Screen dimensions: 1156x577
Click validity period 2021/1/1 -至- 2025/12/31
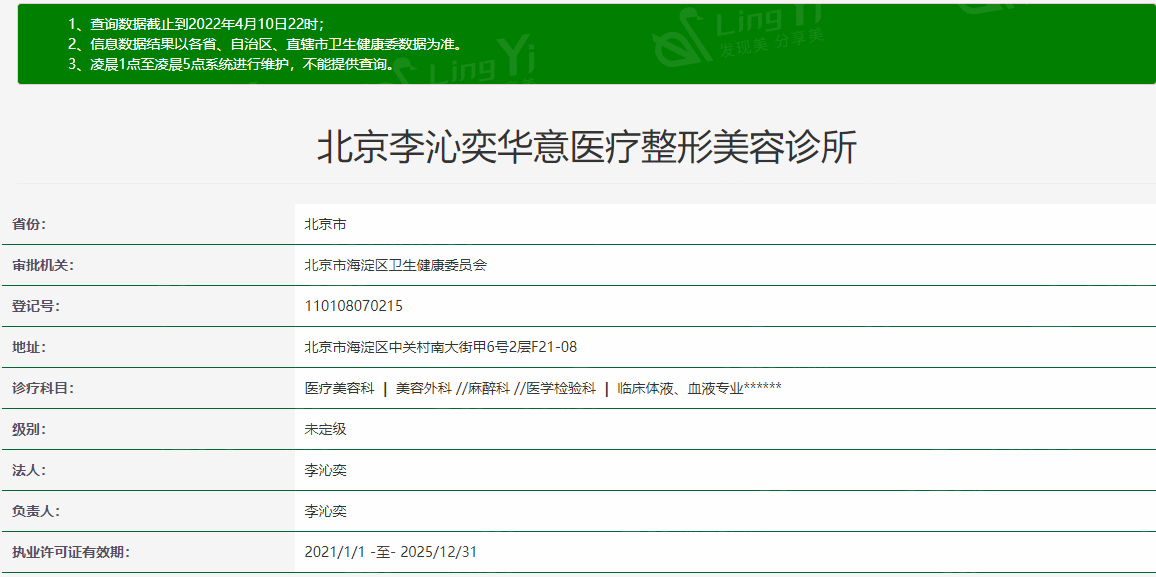tap(390, 551)
